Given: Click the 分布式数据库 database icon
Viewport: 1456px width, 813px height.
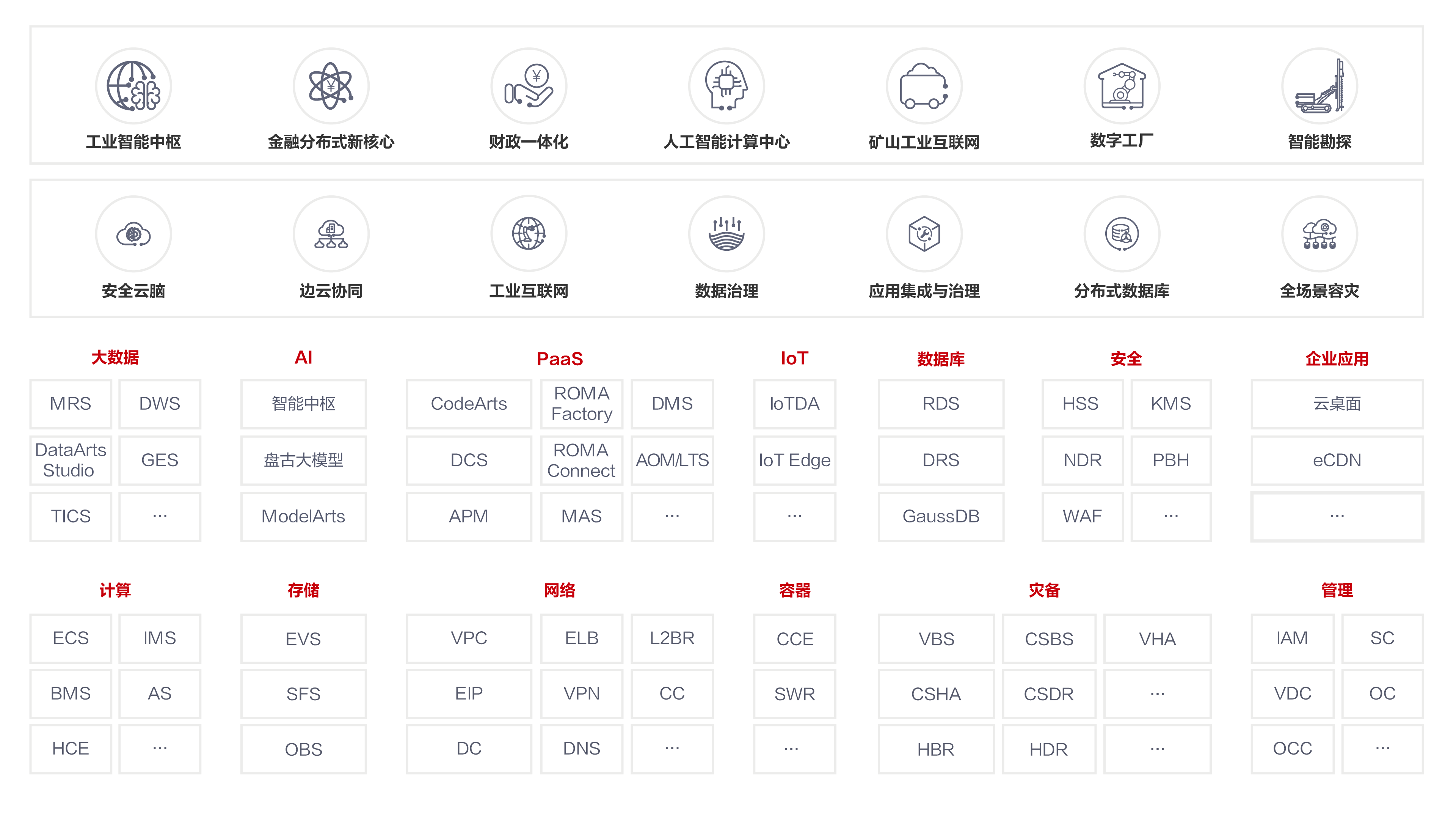Looking at the screenshot, I should coord(1122,233).
